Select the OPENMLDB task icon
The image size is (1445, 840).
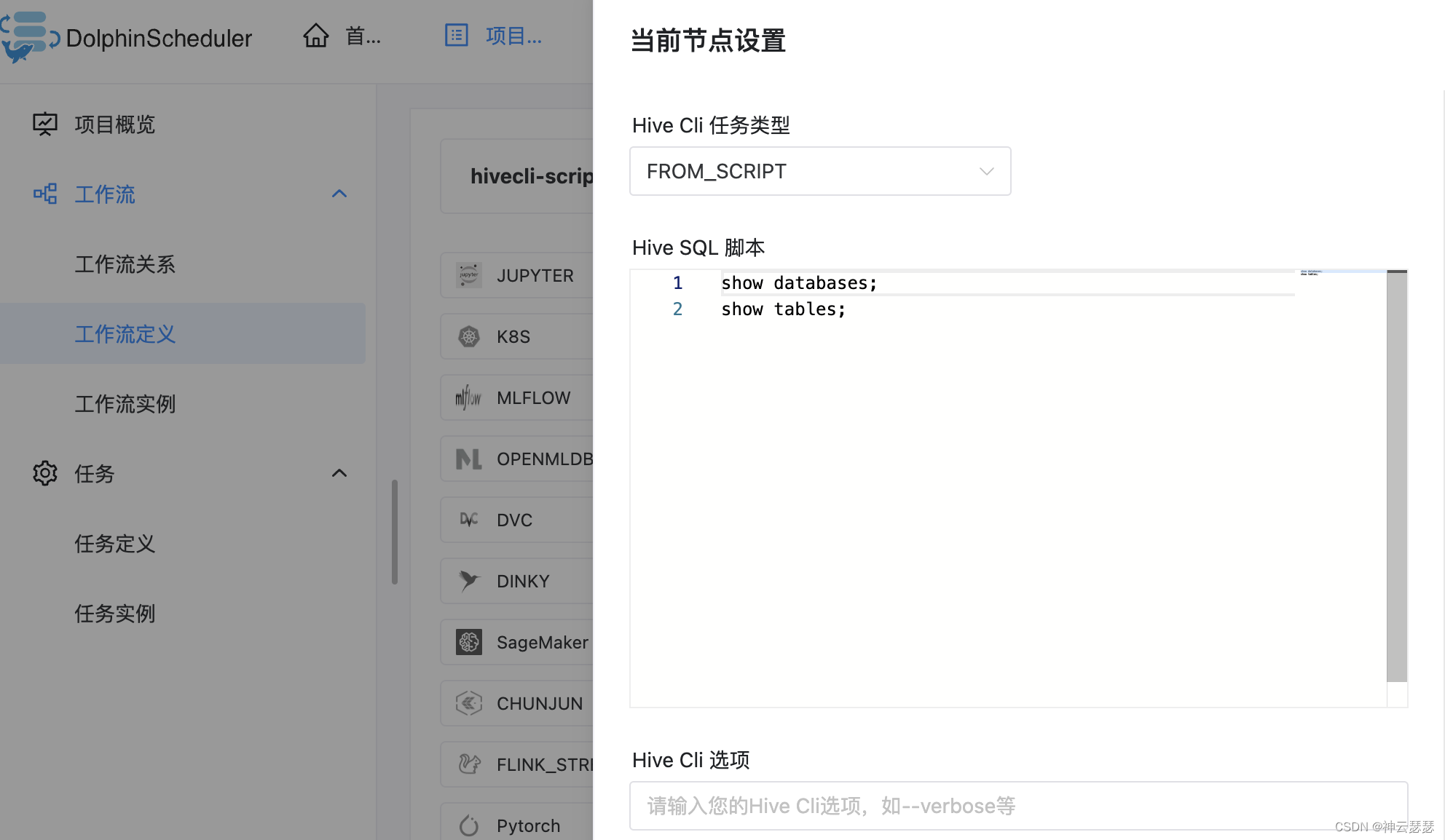click(x=469, y=459)
